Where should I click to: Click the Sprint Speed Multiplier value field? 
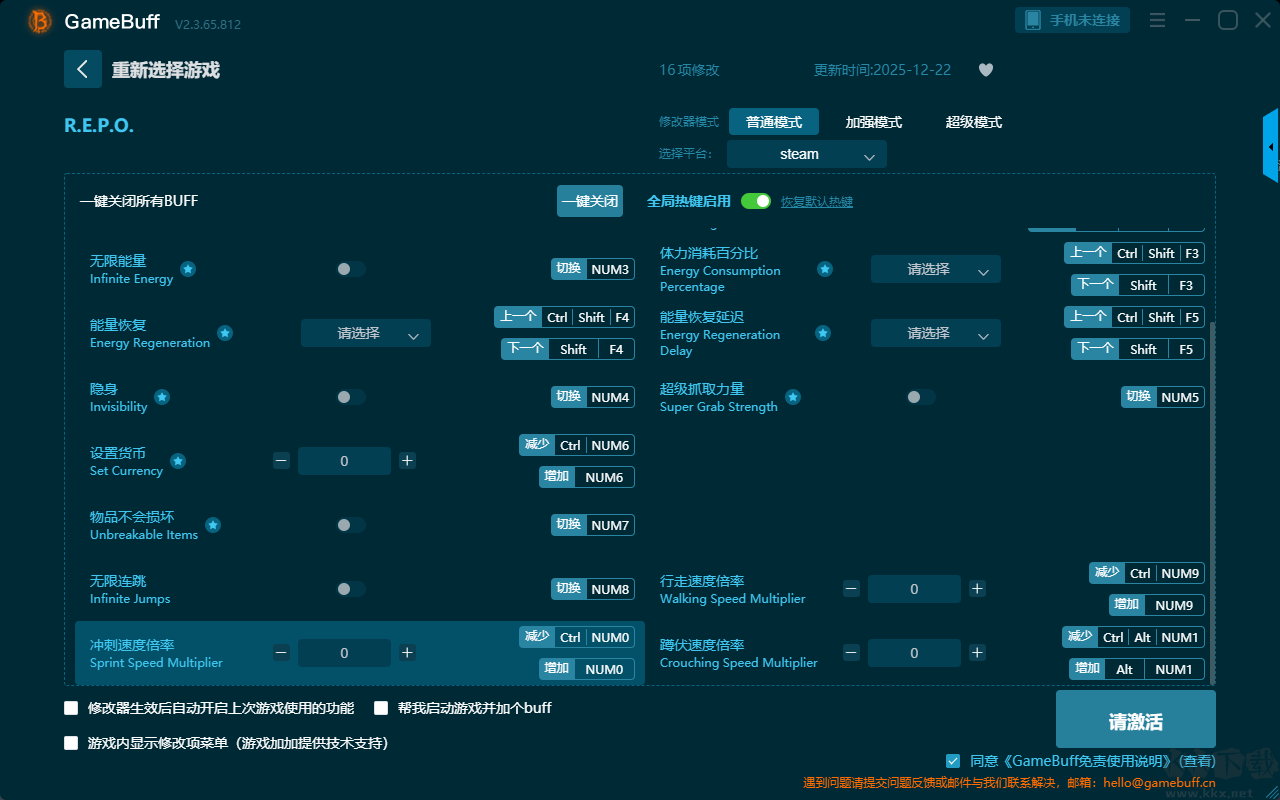344,653
